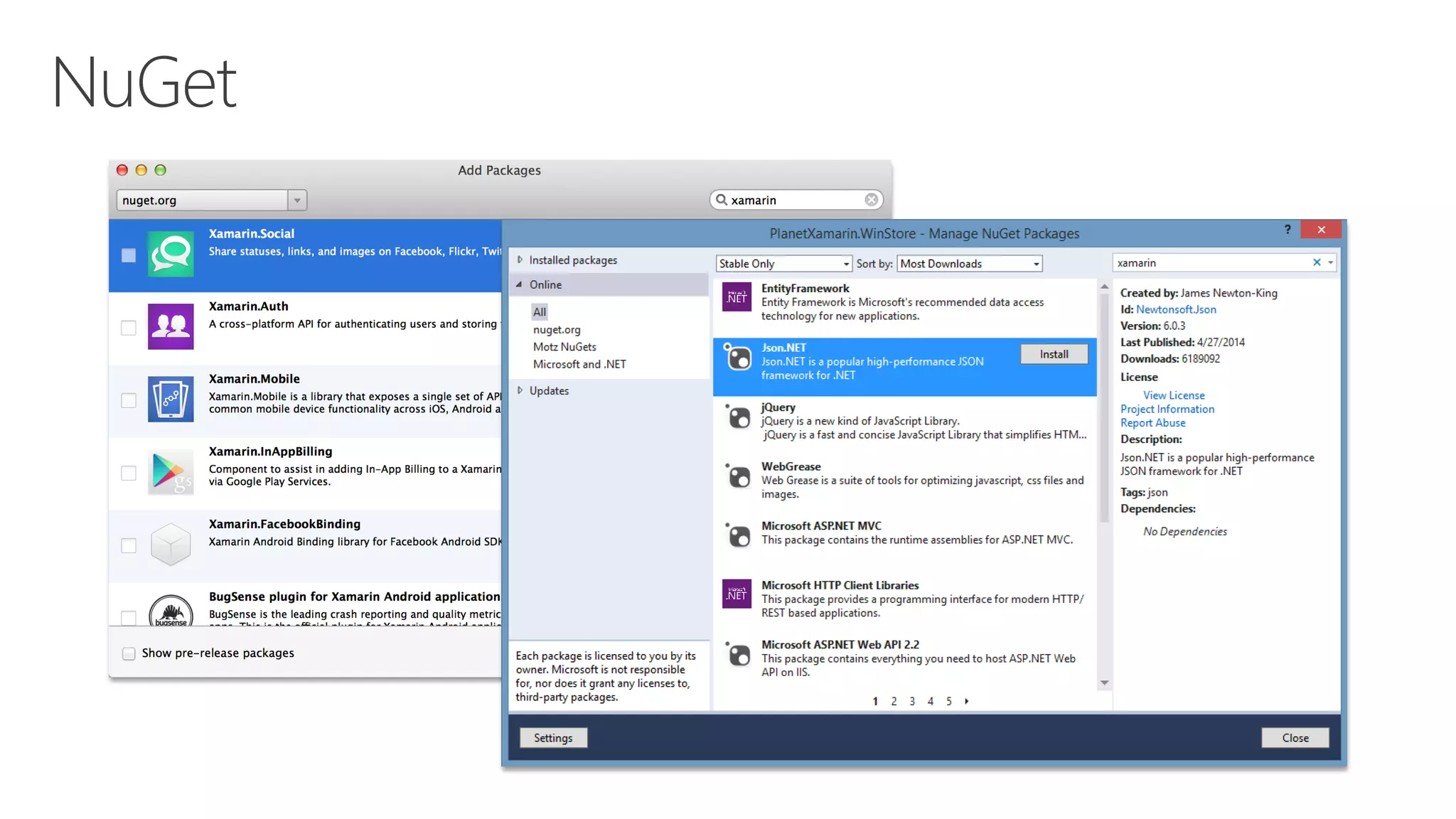
Task: Click the Xamarin.Social speech bubble icon
Action: click(x=171, y=254)
